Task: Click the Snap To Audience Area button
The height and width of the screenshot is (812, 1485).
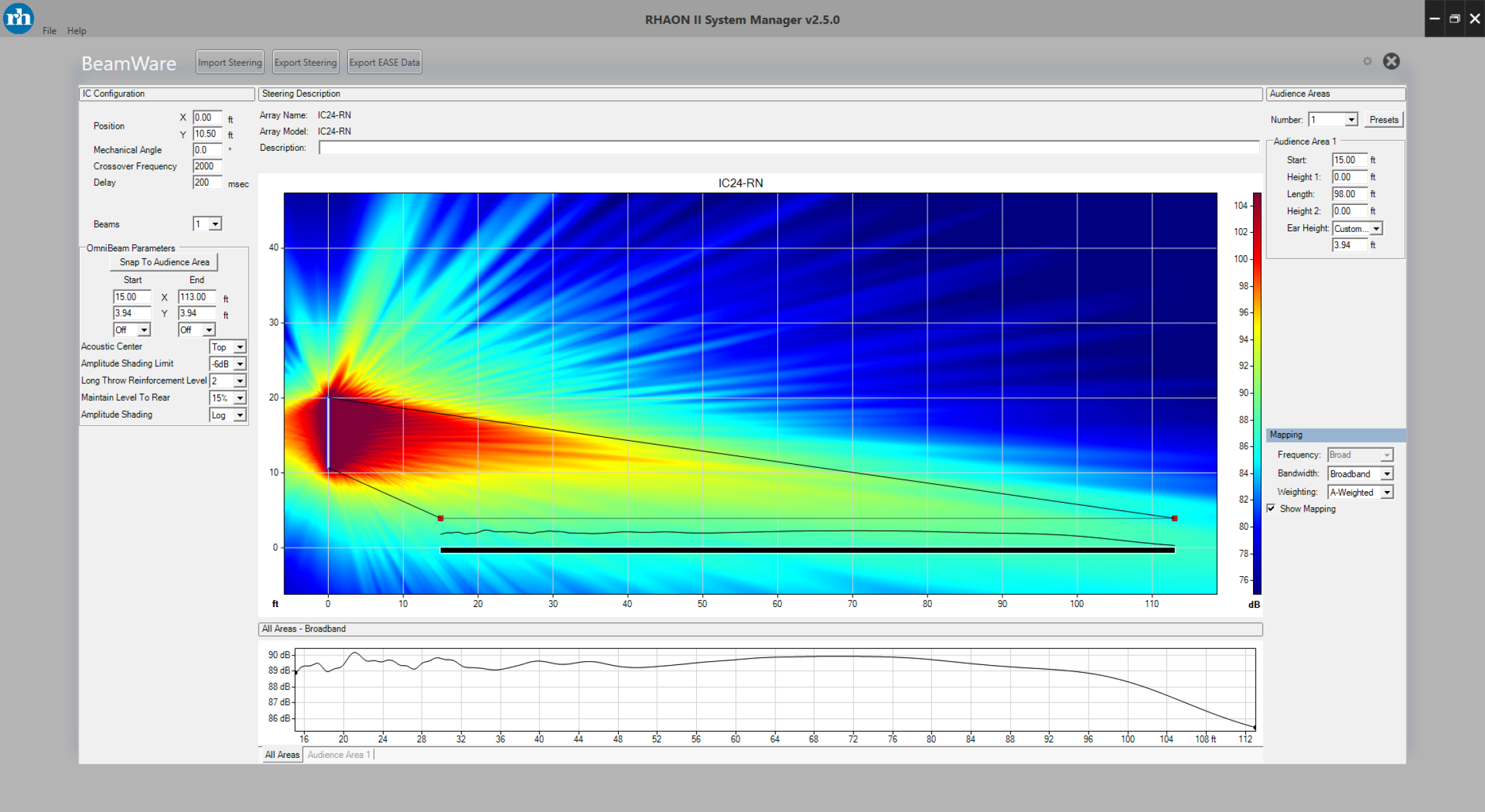Action: pos(164,262)
